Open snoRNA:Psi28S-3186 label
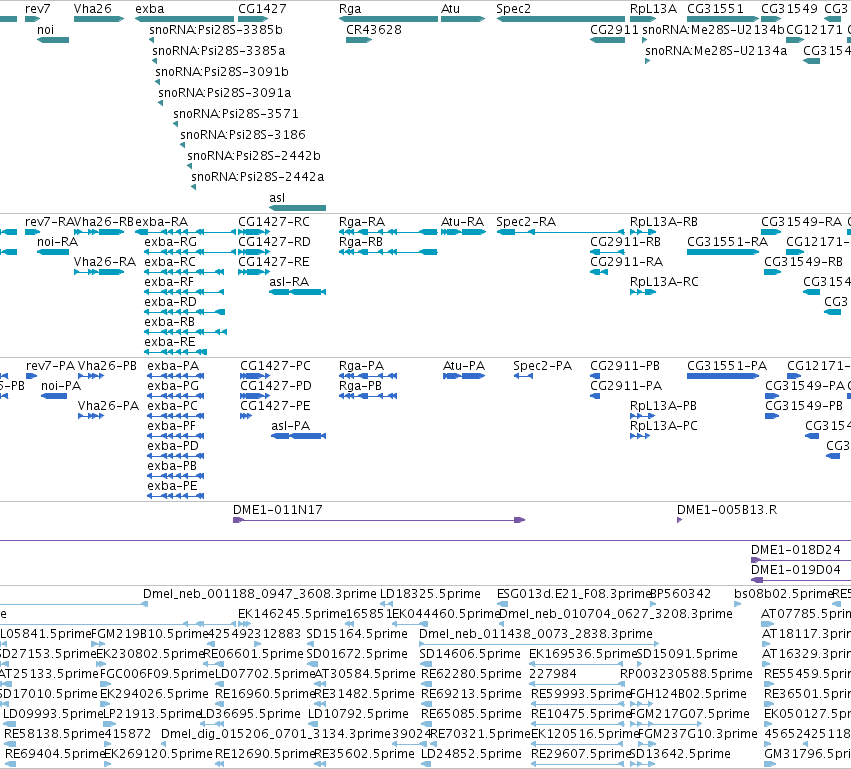851x769 pixels. pos(243,135)
